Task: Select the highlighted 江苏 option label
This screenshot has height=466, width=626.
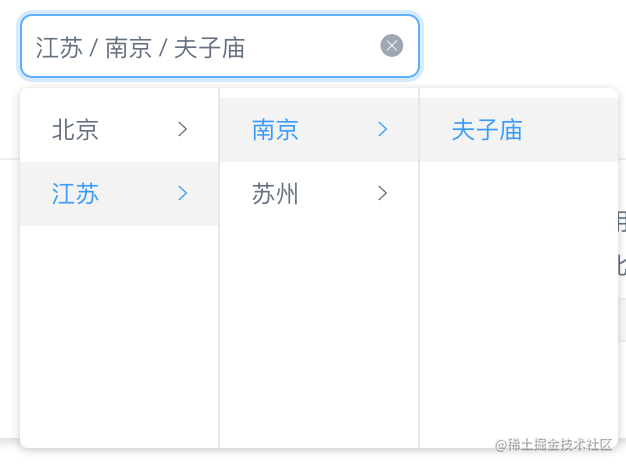Action: (x=75, y=194)
